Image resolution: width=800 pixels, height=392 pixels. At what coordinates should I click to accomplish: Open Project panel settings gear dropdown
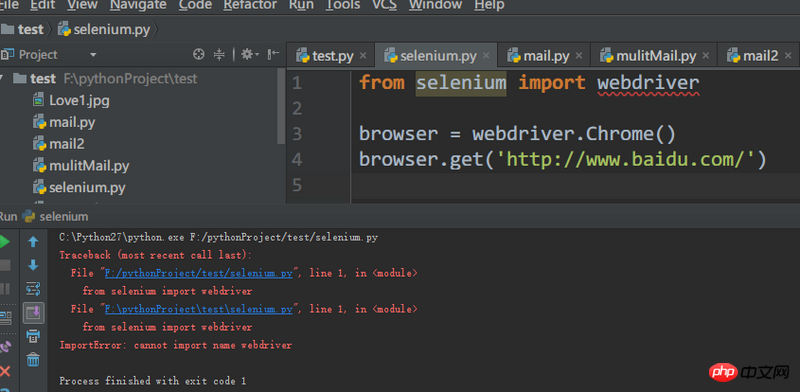tap(250, 54)
